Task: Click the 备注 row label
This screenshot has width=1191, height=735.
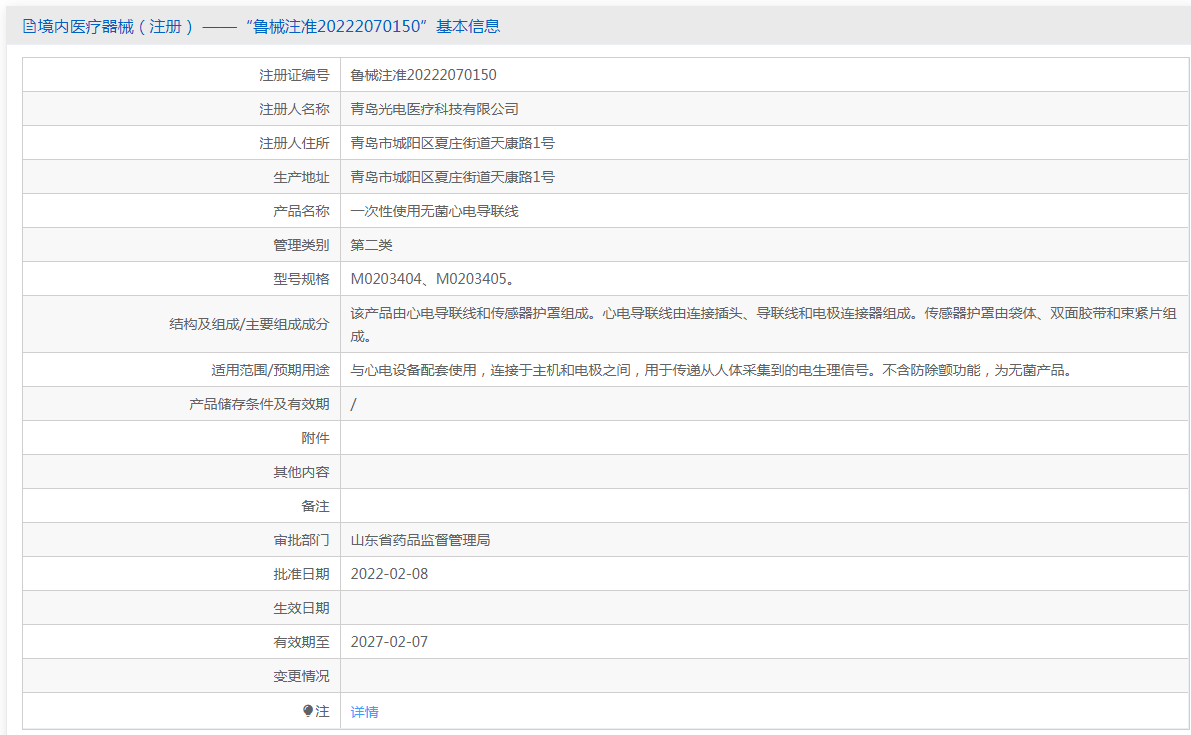Action: [x=315, y=506]
